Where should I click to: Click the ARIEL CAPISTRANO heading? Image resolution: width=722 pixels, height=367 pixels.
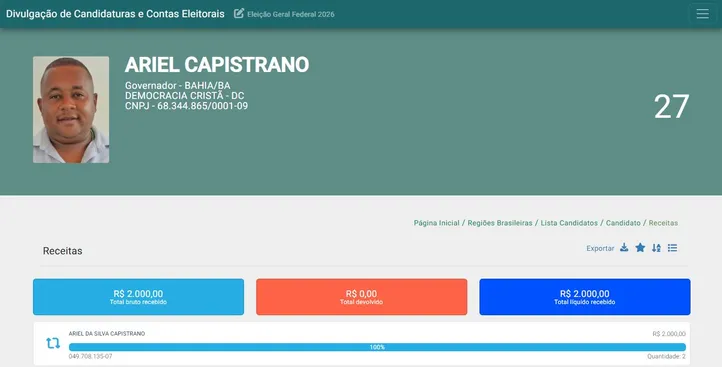pyautogui.click(x=217, y=65)
